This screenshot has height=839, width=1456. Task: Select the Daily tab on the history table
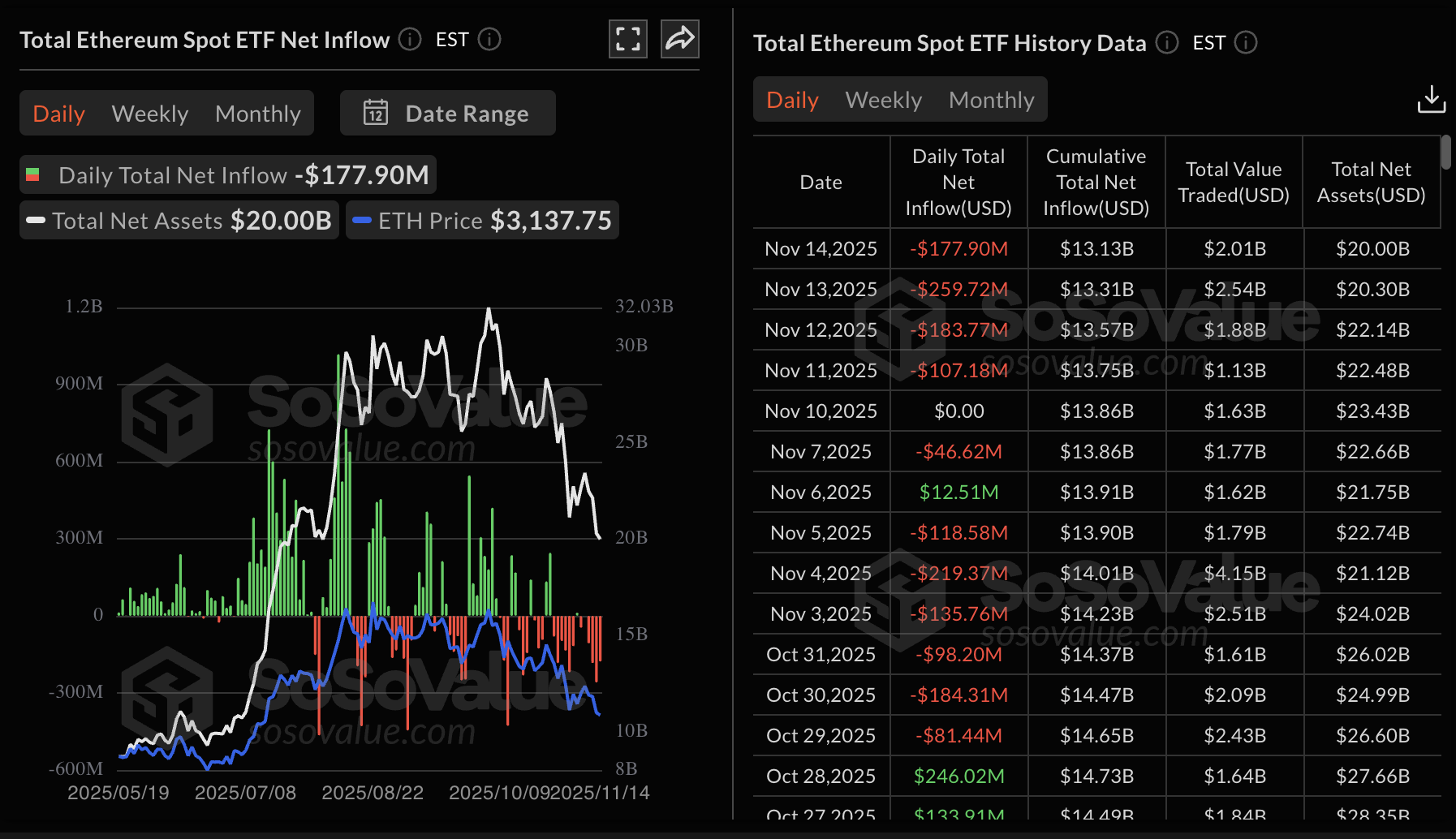(x=791, y=99)
